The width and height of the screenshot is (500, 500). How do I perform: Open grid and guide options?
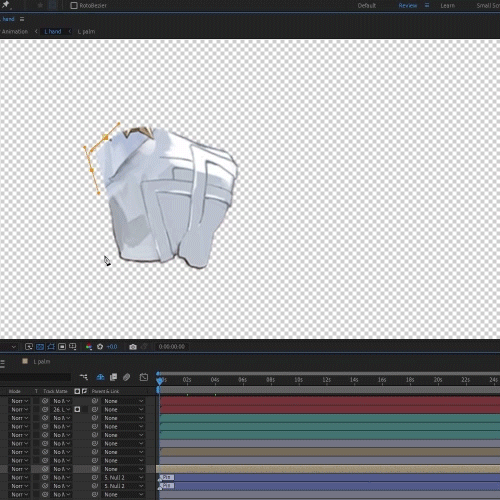click(x=73, y=347)
